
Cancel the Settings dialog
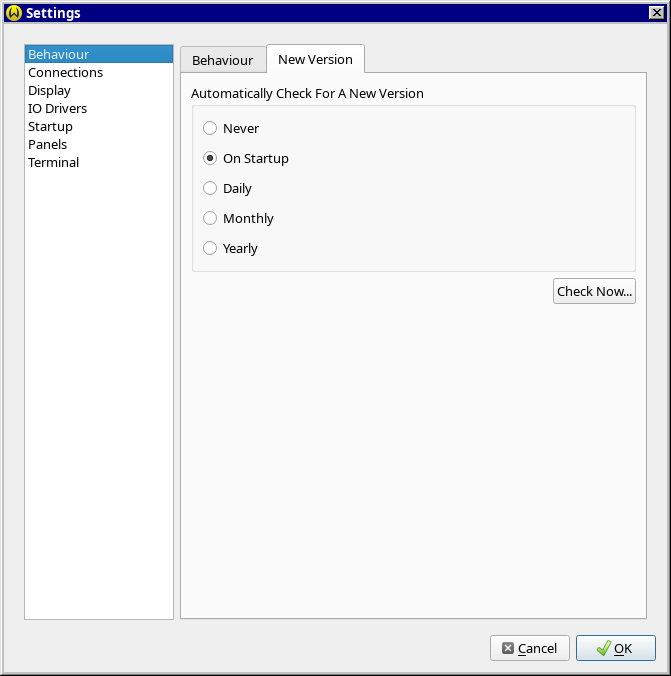[530, 648]
